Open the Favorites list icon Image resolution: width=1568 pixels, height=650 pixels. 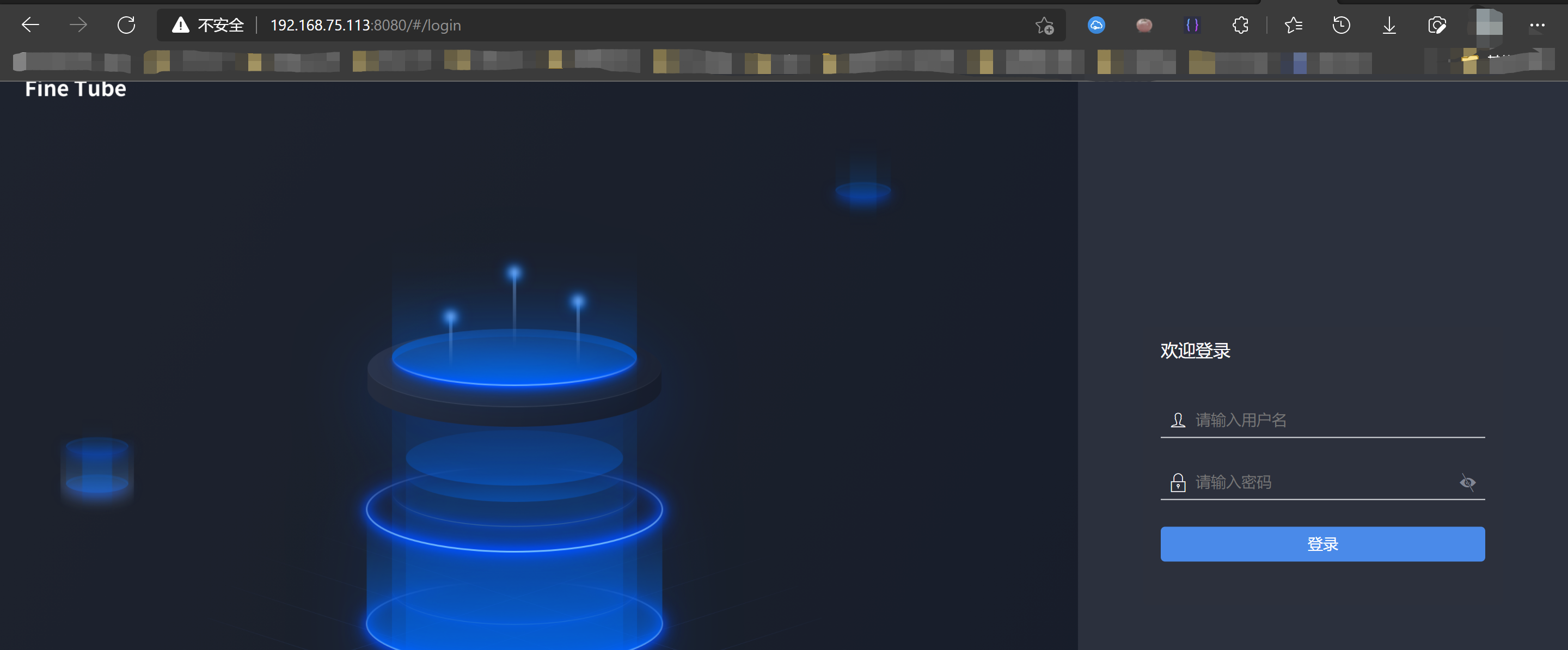1294,25
